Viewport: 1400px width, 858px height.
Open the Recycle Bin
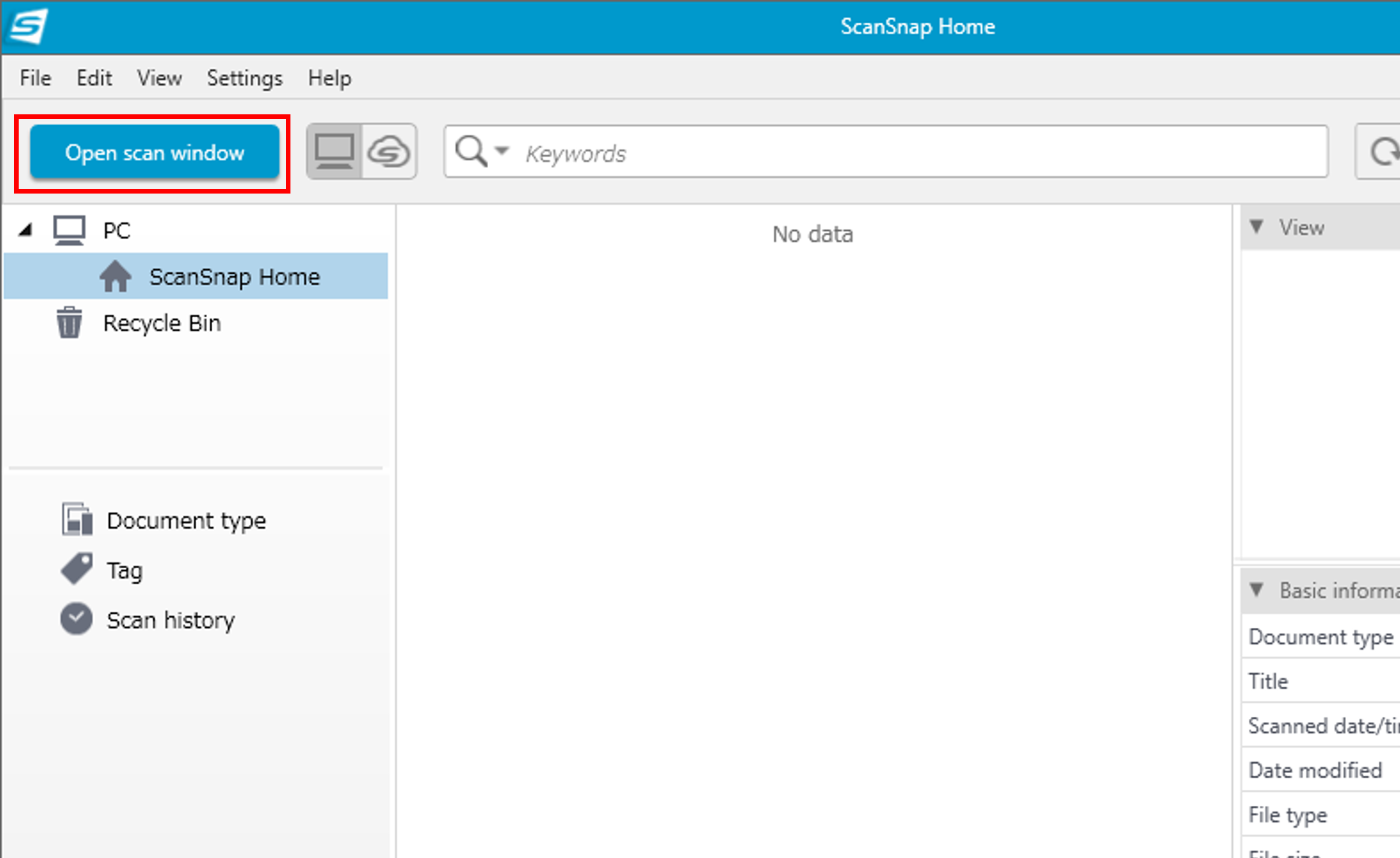click(162, 323)
